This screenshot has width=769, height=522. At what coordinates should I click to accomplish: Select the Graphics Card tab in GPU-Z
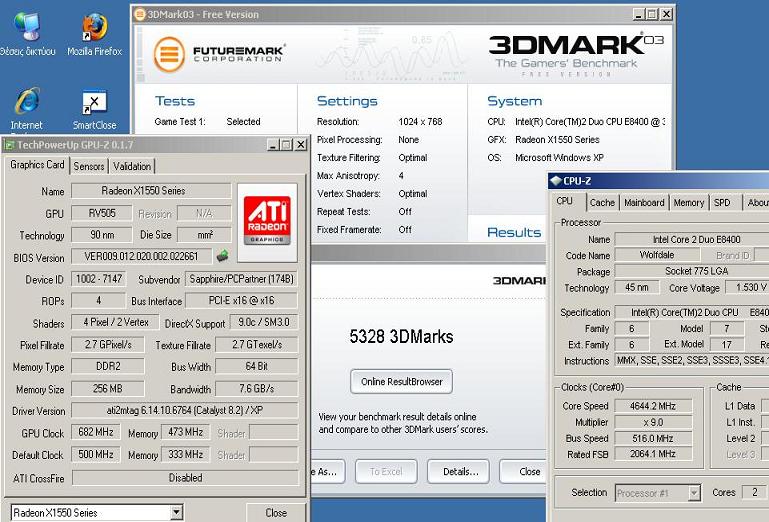[x=37, y=165]
